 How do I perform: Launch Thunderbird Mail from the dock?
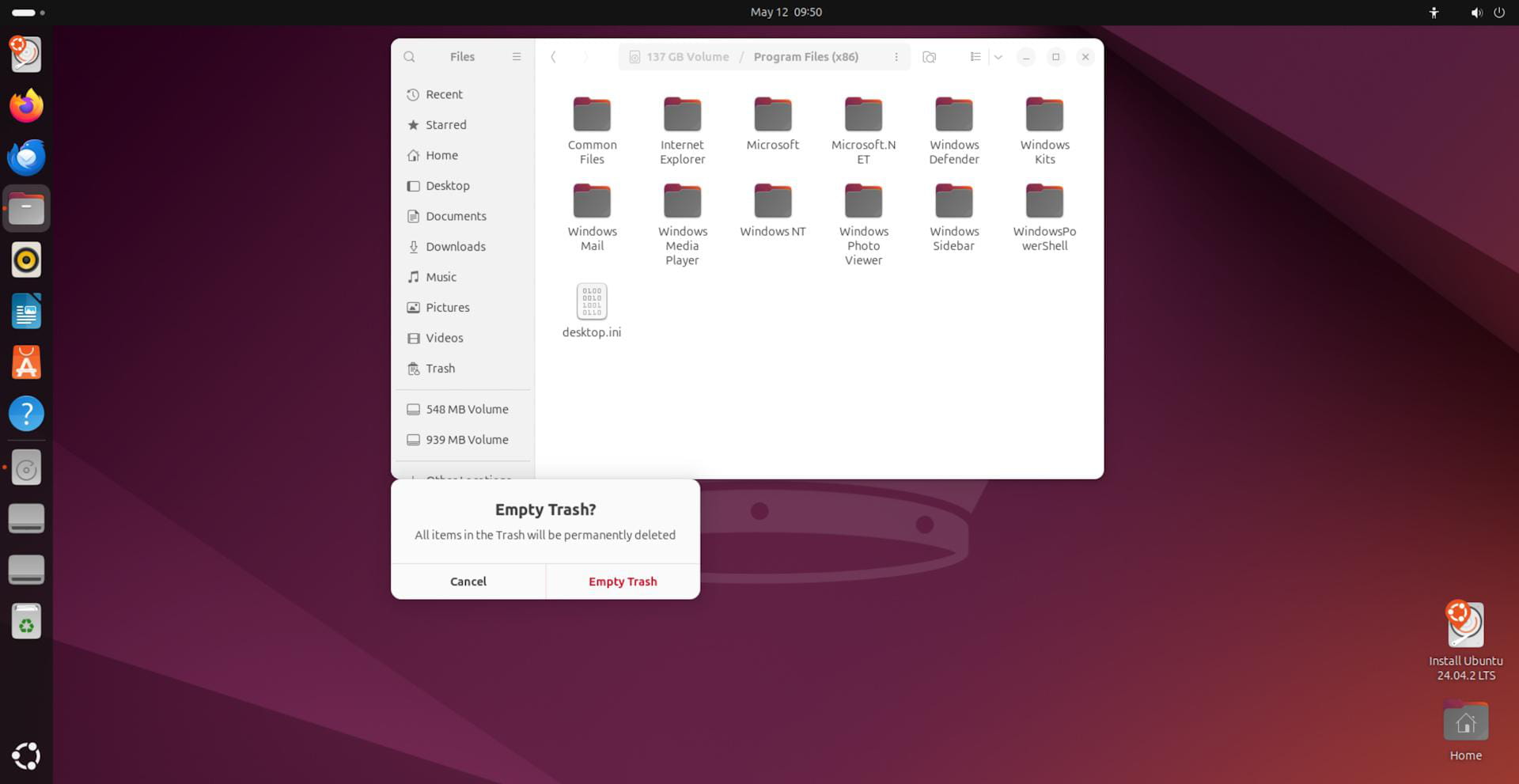26,157
